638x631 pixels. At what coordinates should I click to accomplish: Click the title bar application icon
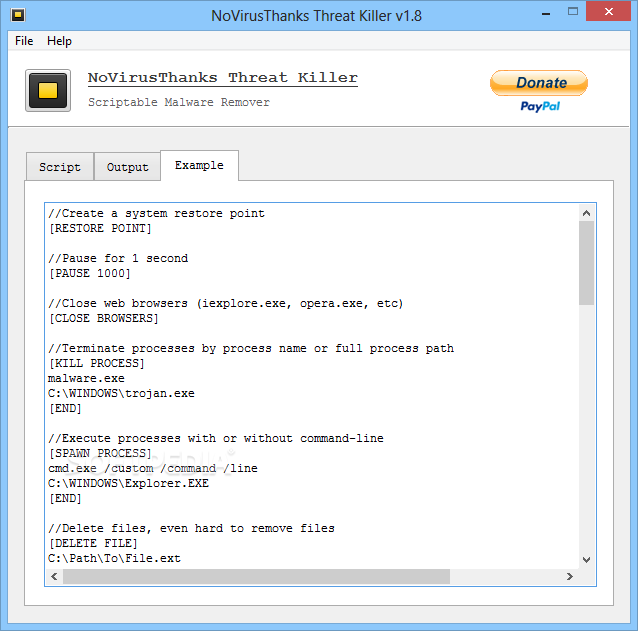click(x=18, y=15)
